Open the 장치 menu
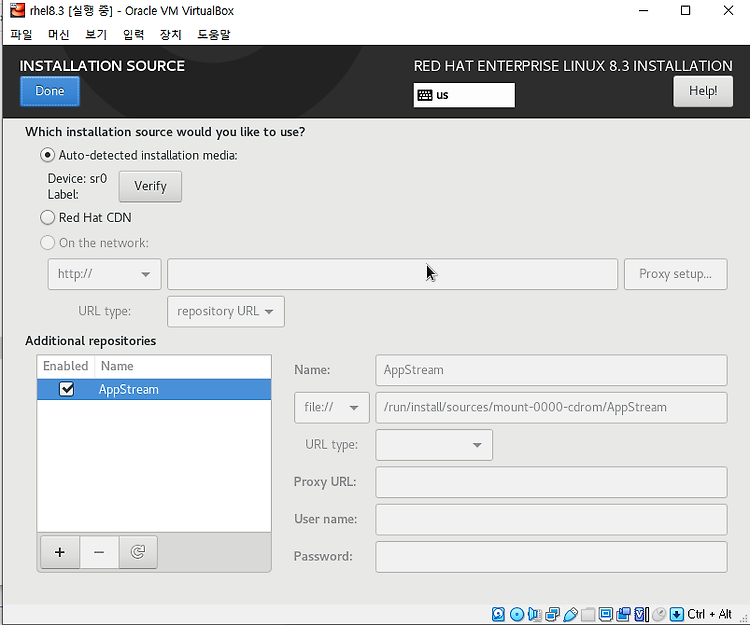The width and height of the screenshot is (750, 625). (171, 34)
